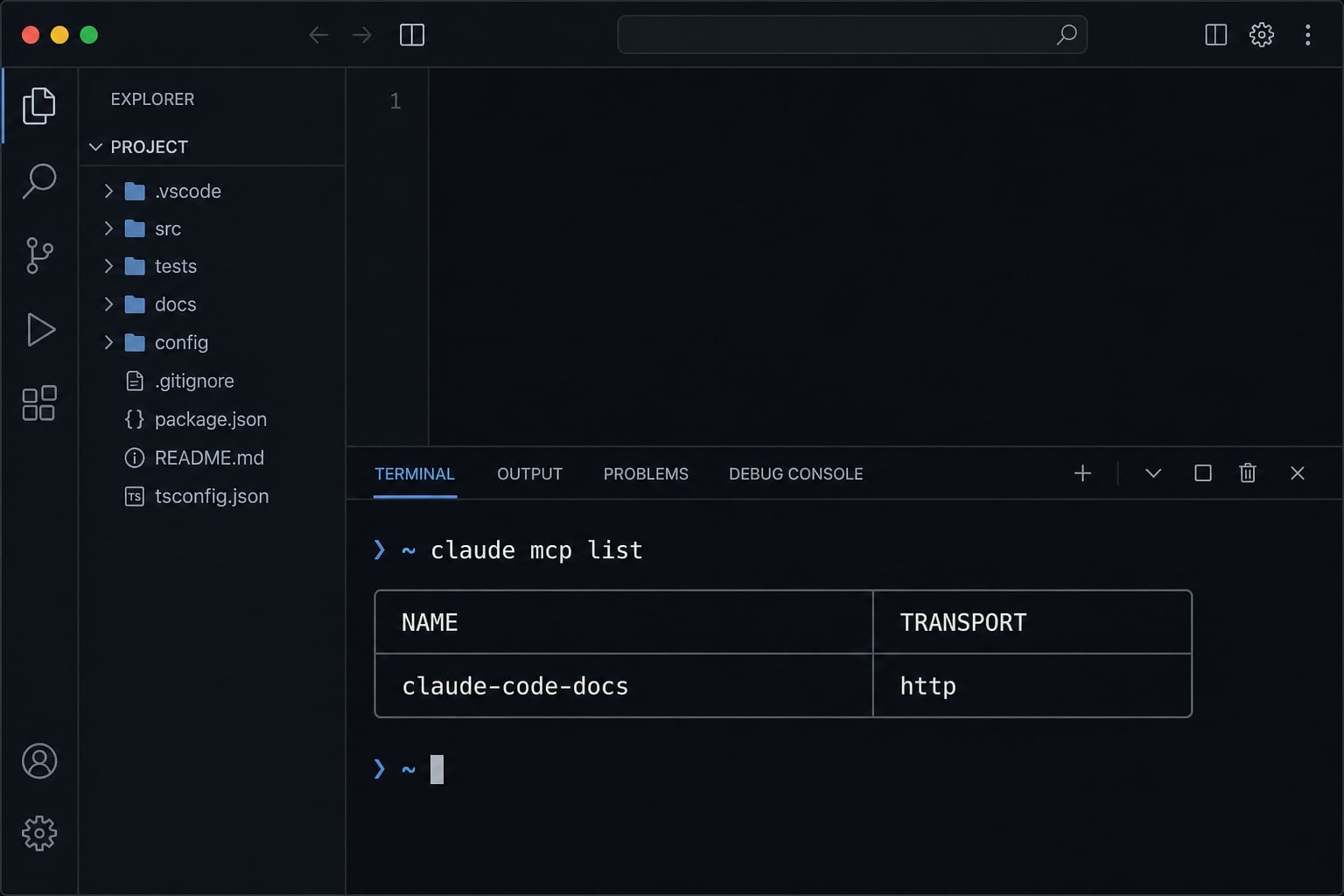Open the terminal launch profile dropdown chevron
The image size is (1344, 896).
(x=1153, y=473)
